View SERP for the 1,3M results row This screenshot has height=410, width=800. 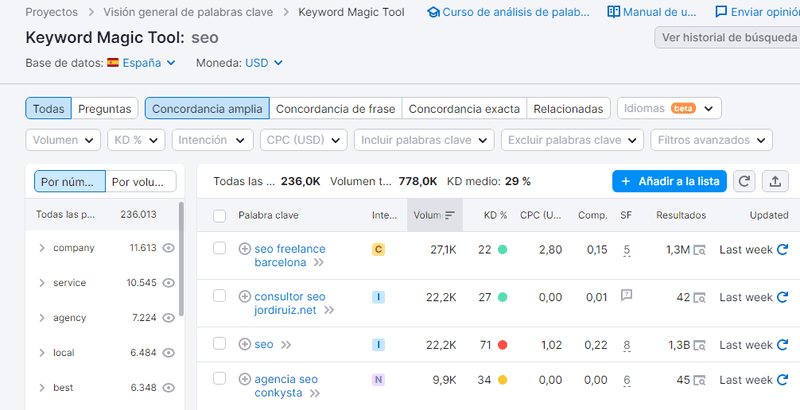click(x=699, y=250)
